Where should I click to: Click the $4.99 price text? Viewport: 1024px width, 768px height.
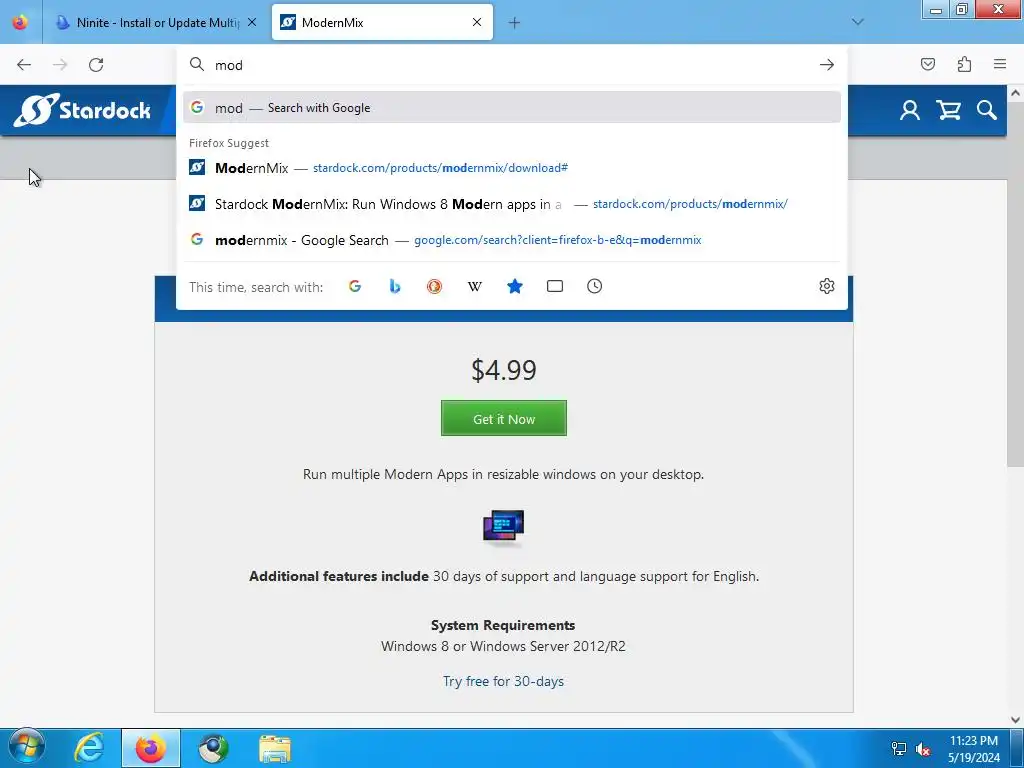(504, 370)
